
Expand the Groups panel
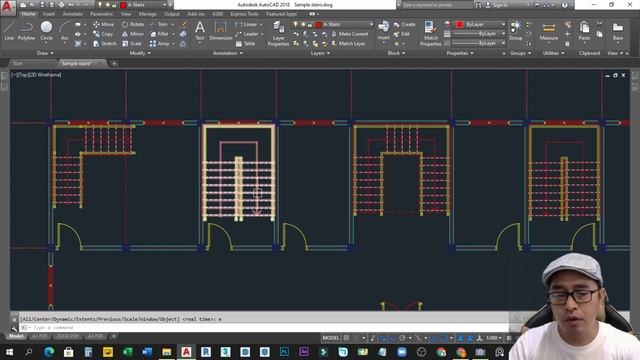pos(520,53)
